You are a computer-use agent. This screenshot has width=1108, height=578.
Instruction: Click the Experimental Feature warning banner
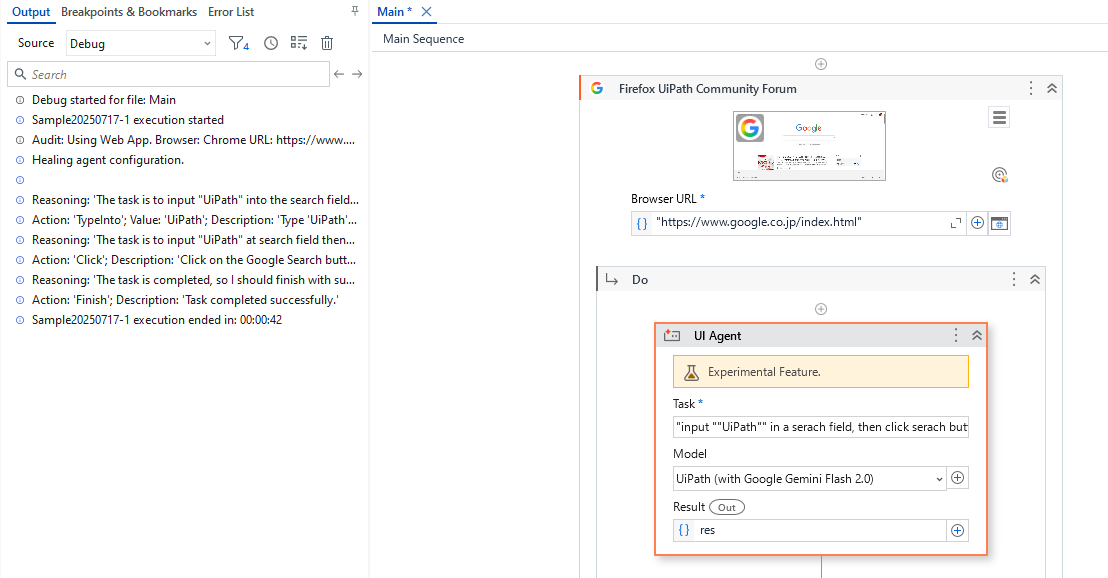820,371
